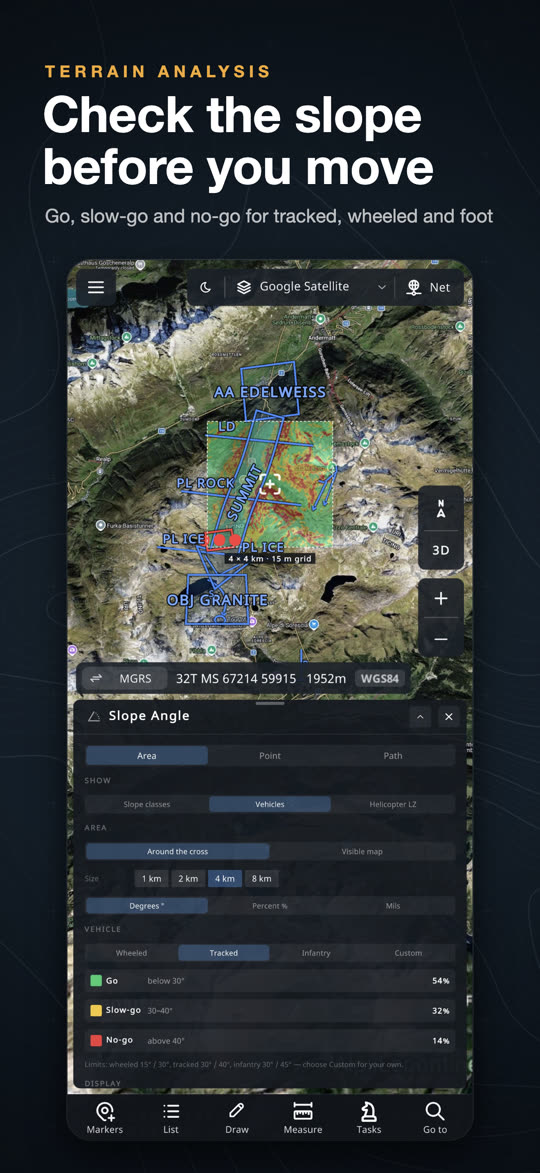Choose Wheeled vehicle type
Viewport: 540px width, 1173px height.
(x=131, y=953)
